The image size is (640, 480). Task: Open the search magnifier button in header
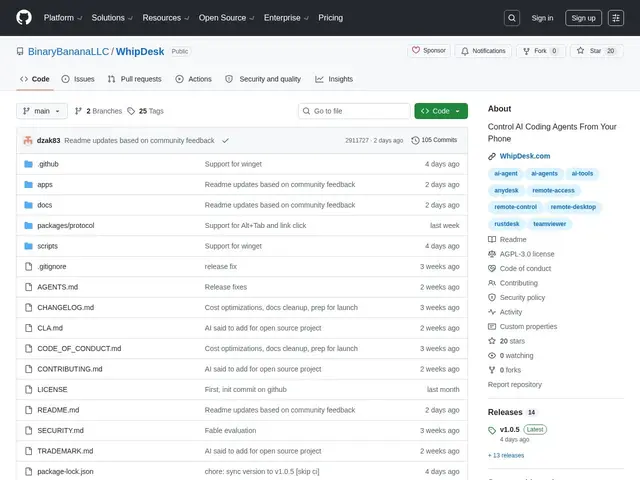pos(511,18)
